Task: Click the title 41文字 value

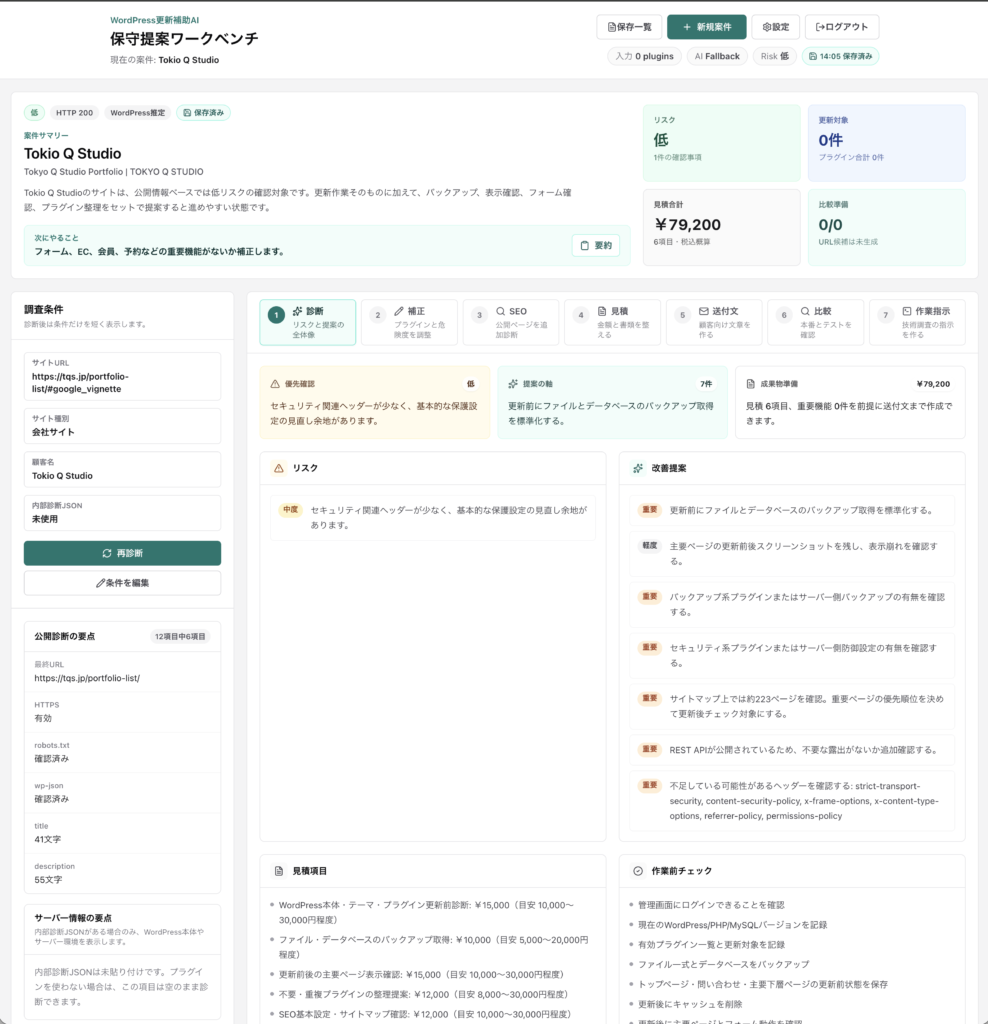Action: click(47, 839)
